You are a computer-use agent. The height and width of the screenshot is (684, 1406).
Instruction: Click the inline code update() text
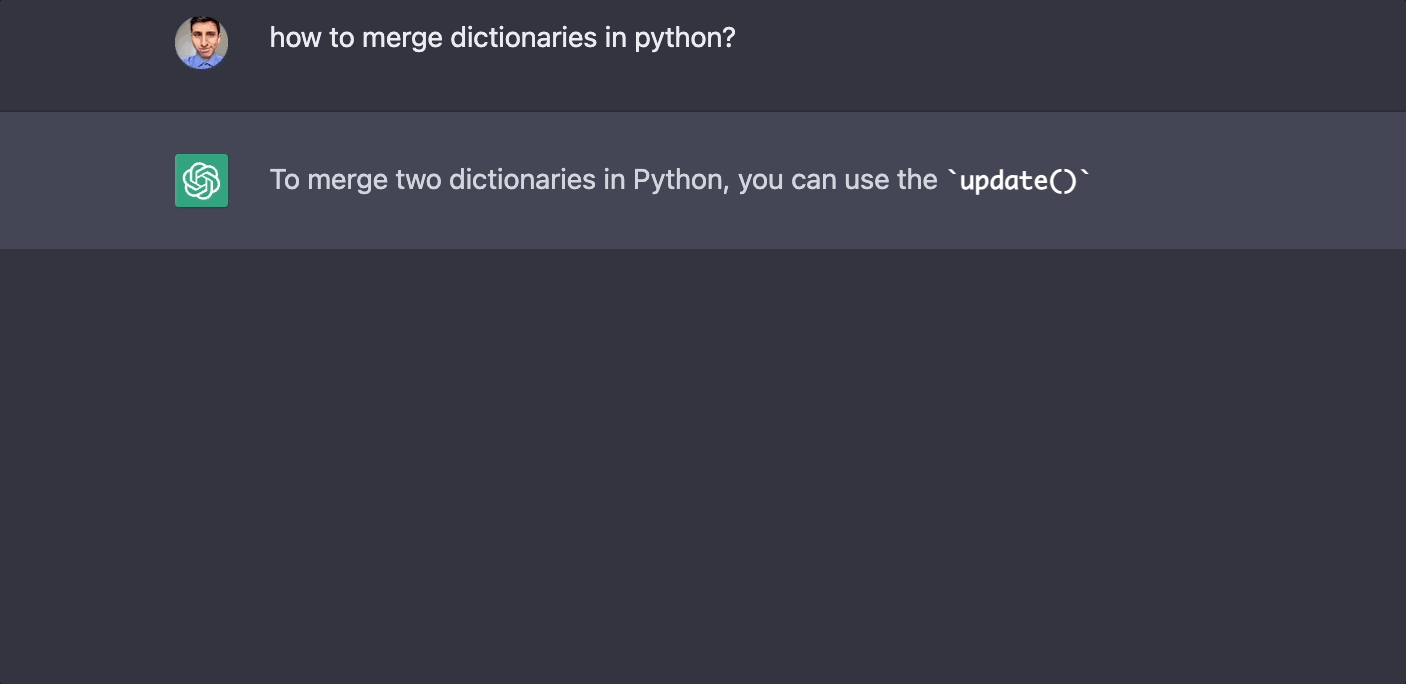coord(1018,180)
